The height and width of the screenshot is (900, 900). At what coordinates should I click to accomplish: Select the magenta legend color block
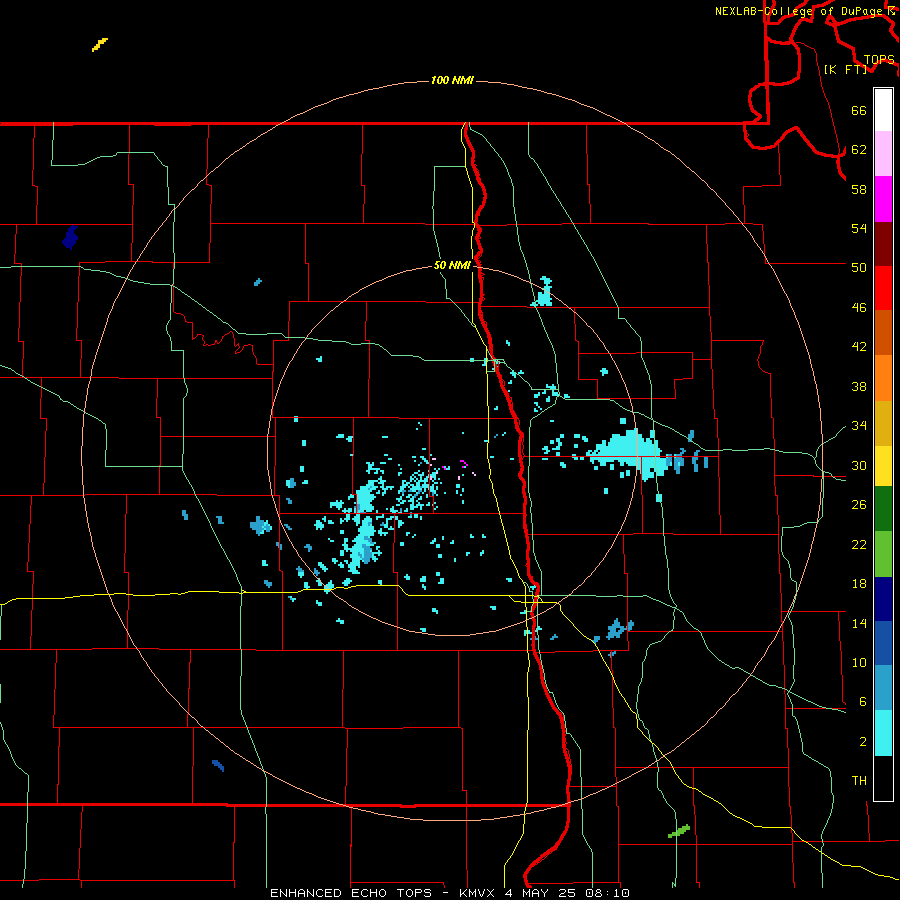tap(883, 199)
